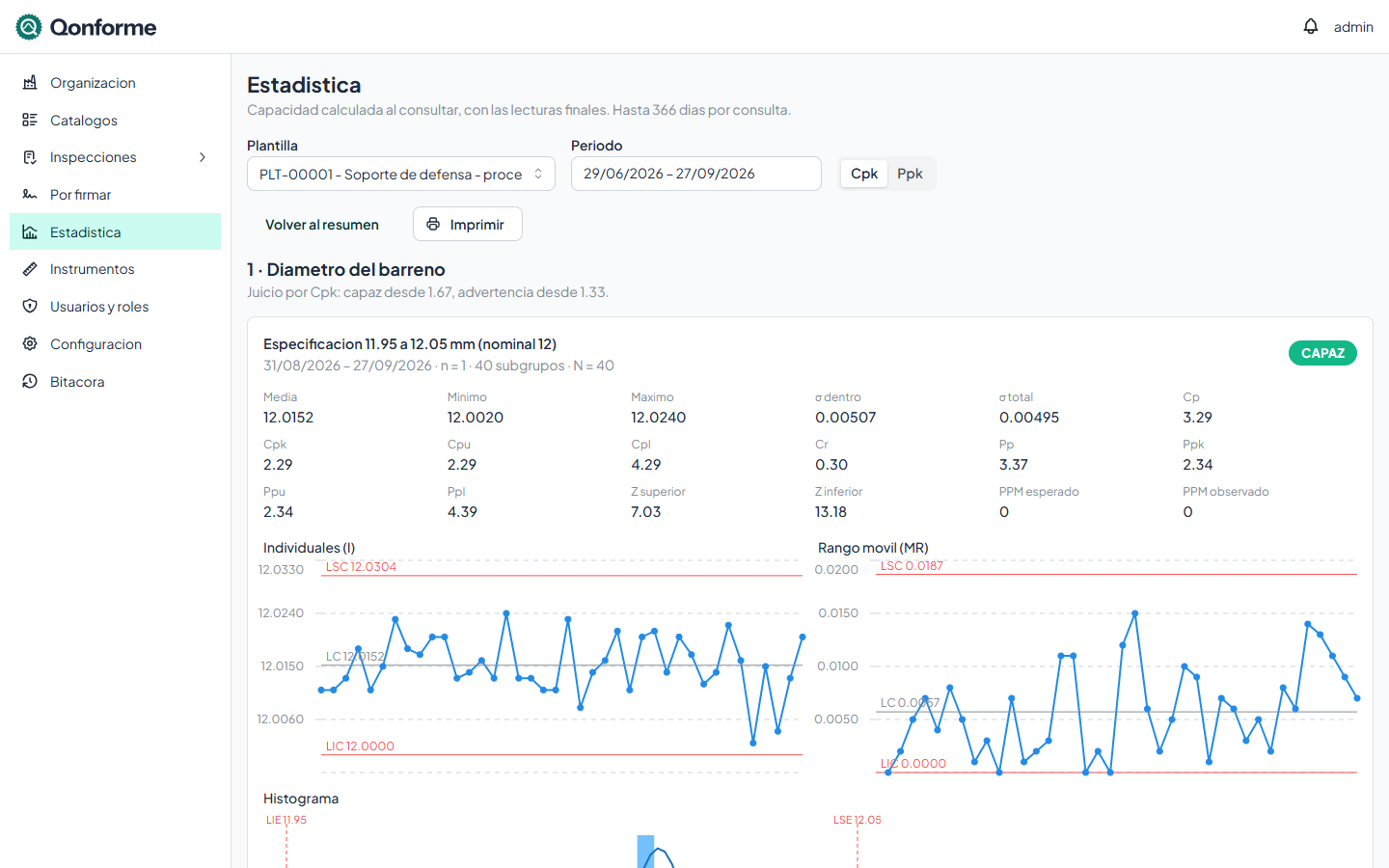The height and width of the screenshot is (868, 1389).
Task: Switch judgment to Ppk
Action: coord(910,174)
